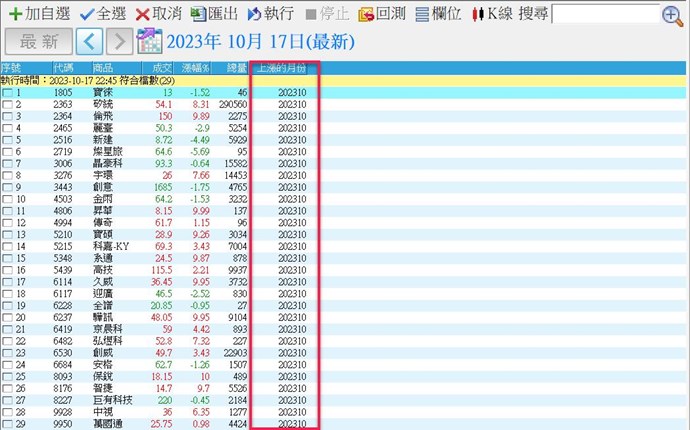
Task: Open the calendar date picker icon
Action: (149, 41)
